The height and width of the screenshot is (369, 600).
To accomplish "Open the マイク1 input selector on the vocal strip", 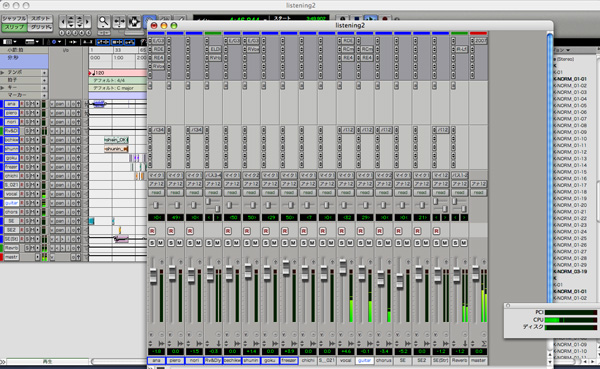I will (346, 175).
